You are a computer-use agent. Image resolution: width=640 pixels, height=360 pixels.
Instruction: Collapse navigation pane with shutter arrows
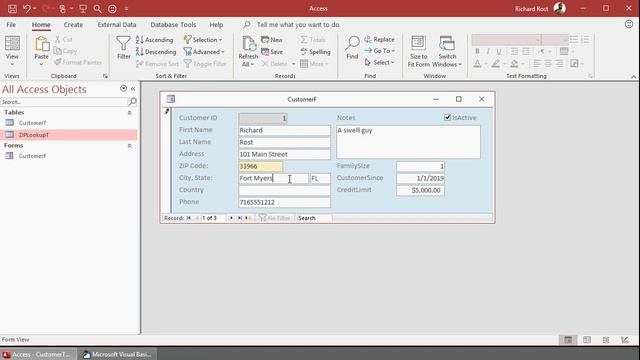click(133, 88)
